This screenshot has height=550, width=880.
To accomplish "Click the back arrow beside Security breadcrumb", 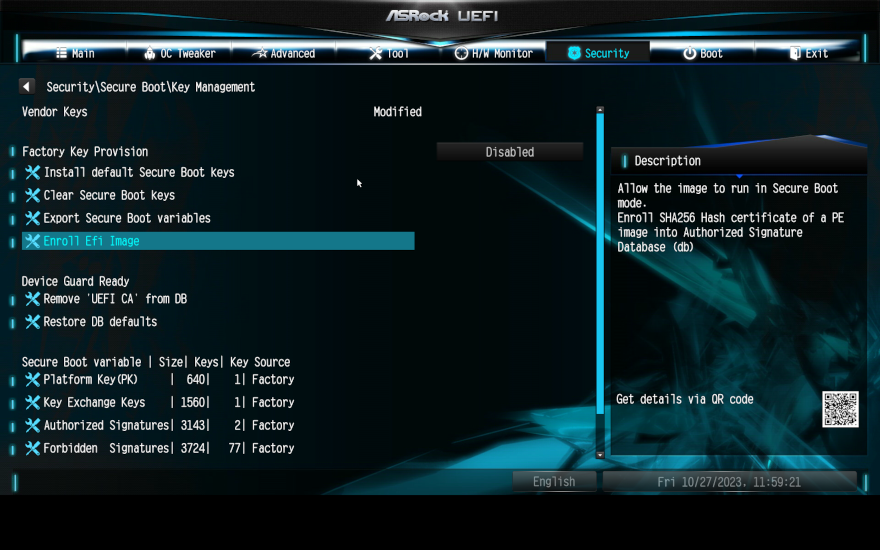I will click(27, 87).
